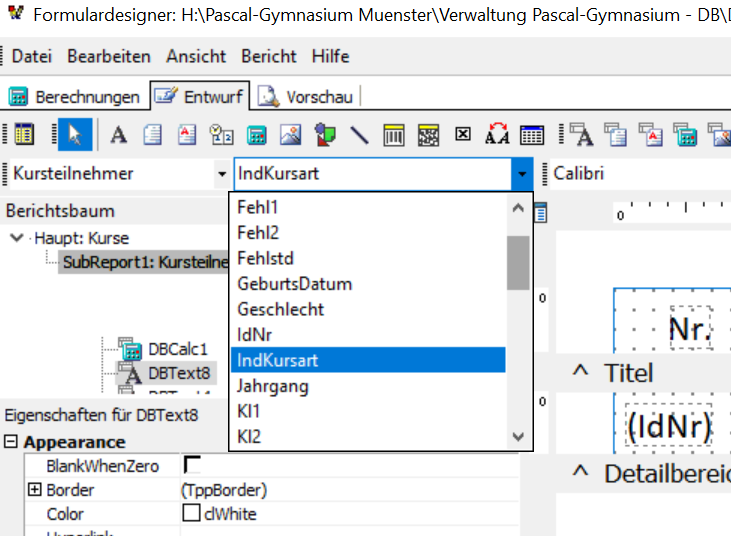Select the Shape component tool
Screen dimensions: 731x536
tap(325, 135)
